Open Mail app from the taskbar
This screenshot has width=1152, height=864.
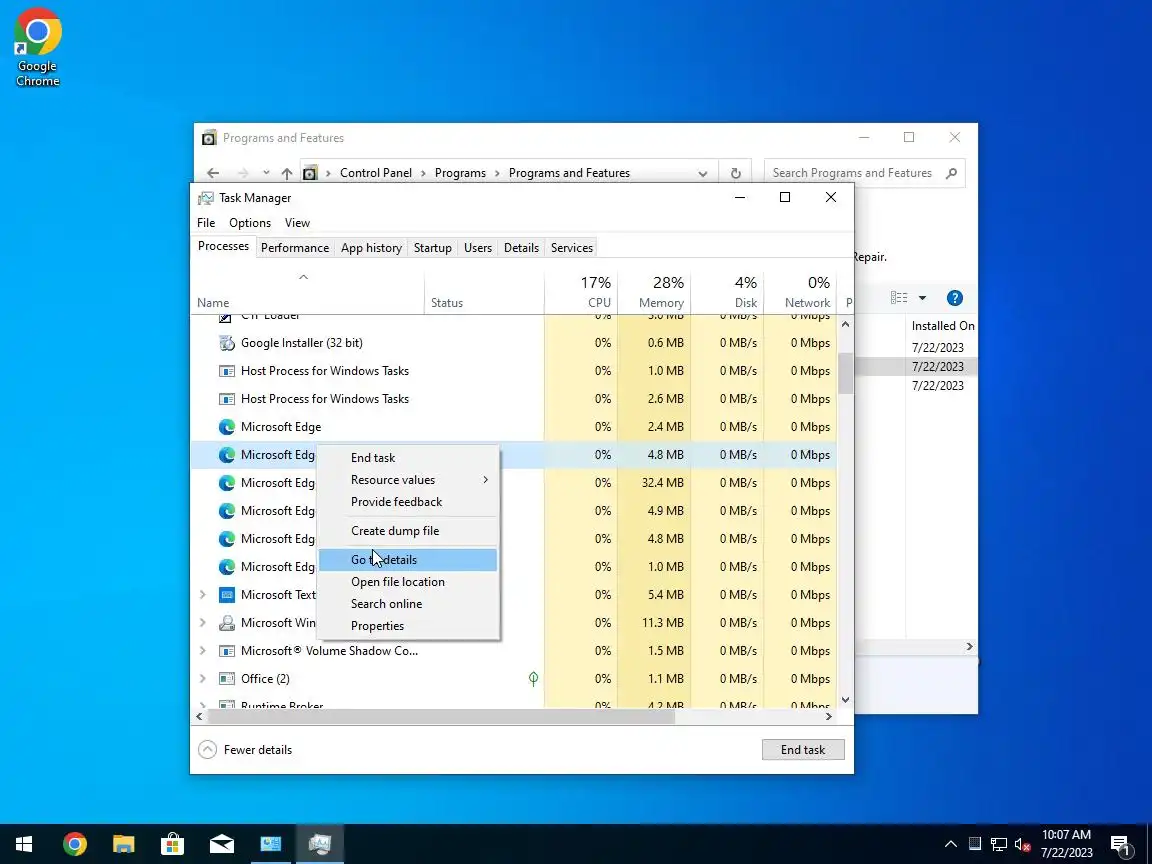point(222,844)
